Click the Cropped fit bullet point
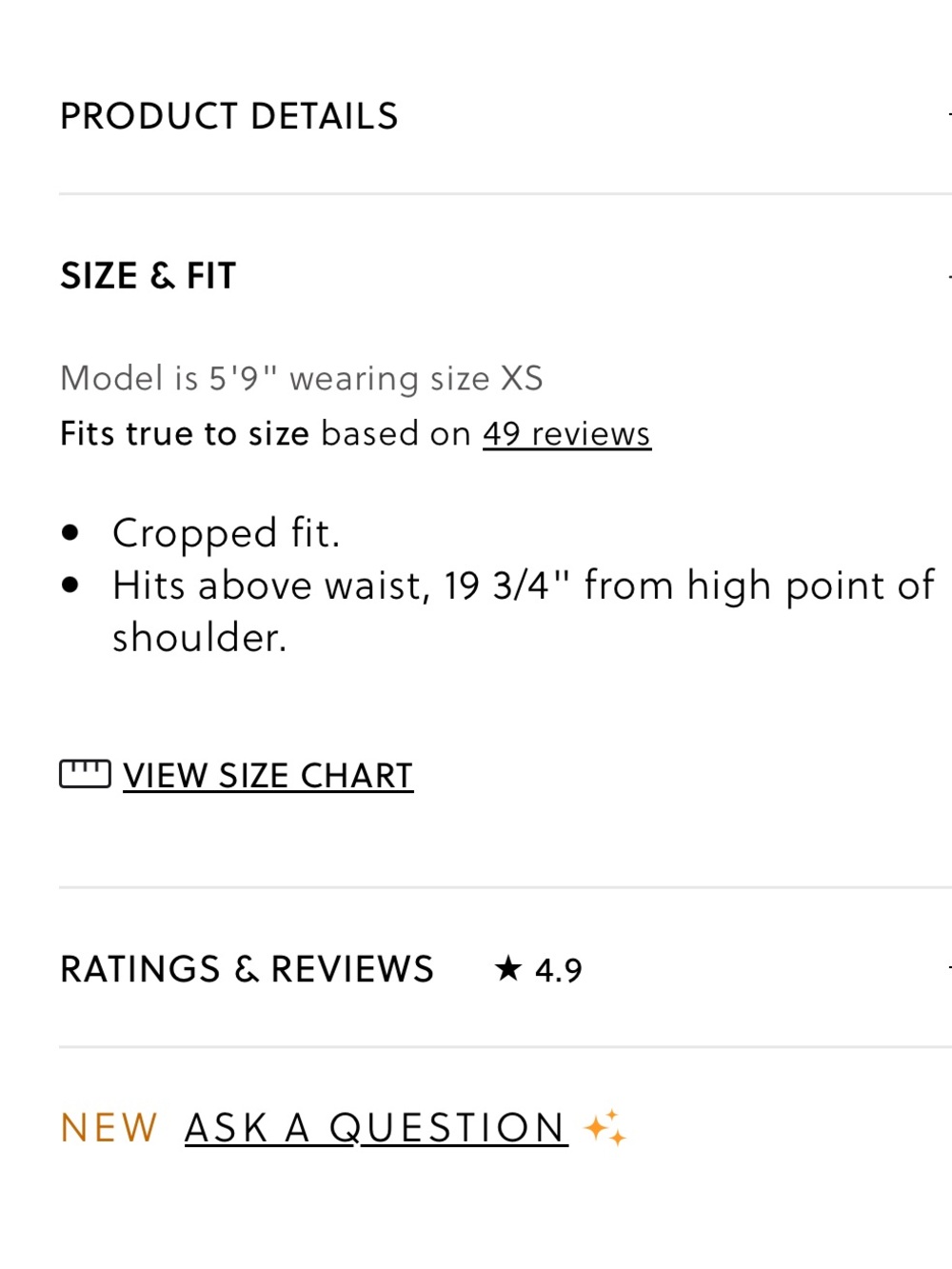The height and width of the screenshot is (1269, 952). (x=226, y=534)
